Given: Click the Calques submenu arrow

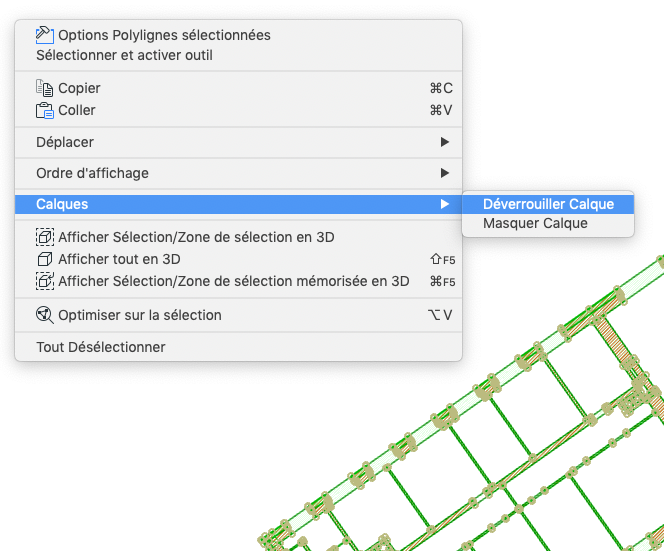Looking at the screenshot, I should [x=444, y=204].
